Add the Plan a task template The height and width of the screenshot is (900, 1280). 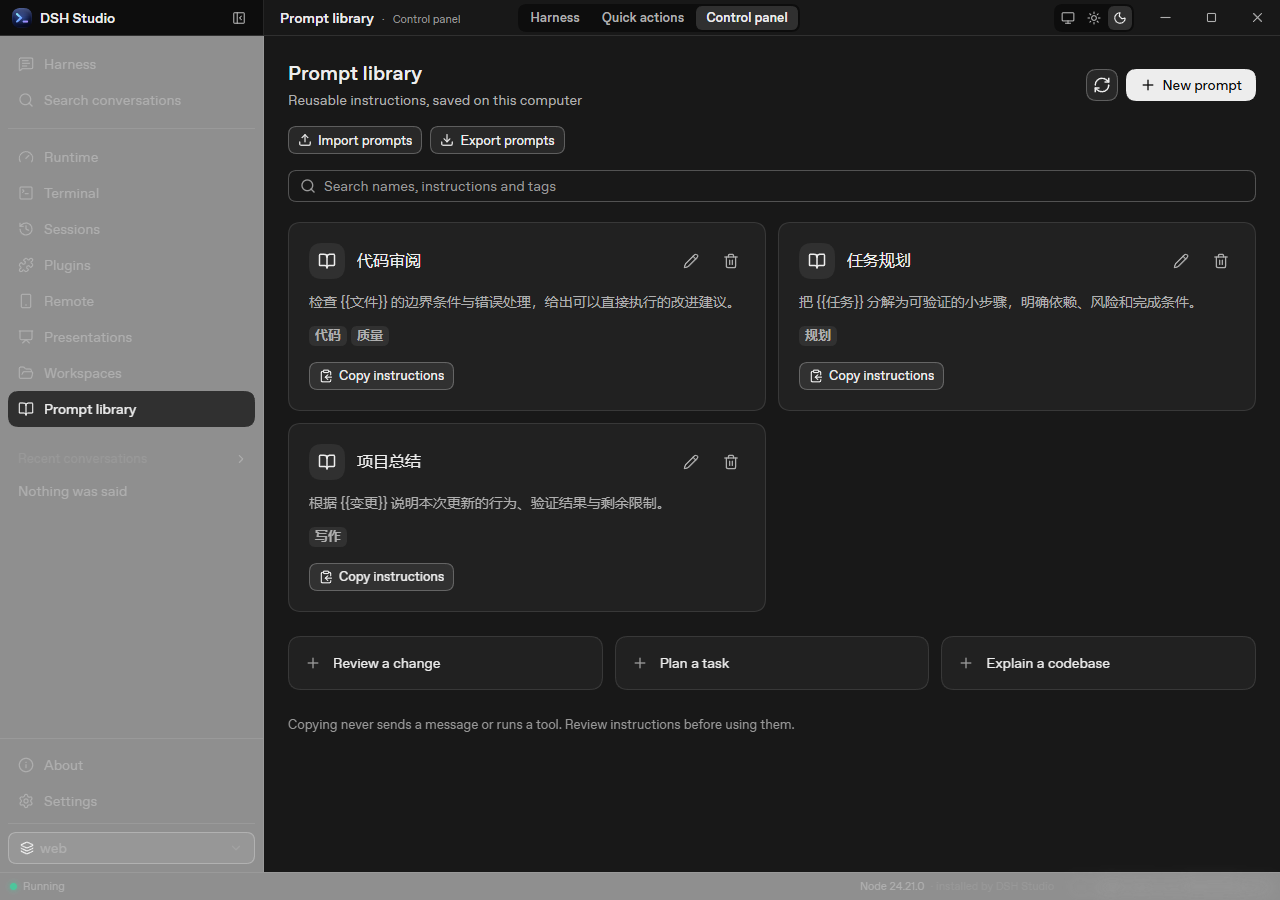click(x=772, y=663)
